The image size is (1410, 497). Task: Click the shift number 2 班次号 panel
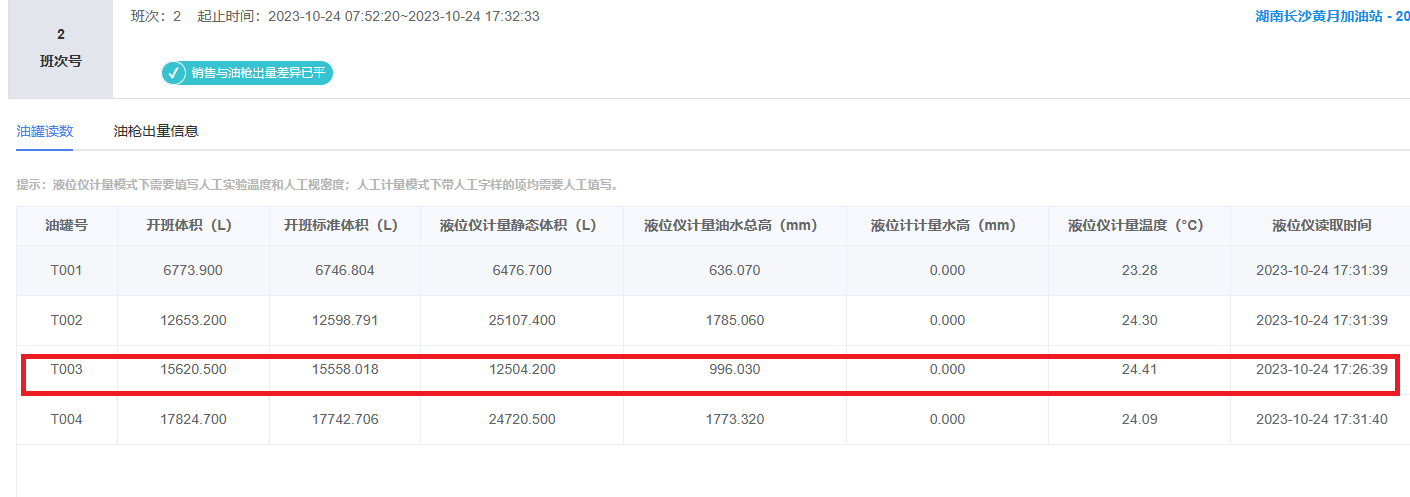[61, 48]
